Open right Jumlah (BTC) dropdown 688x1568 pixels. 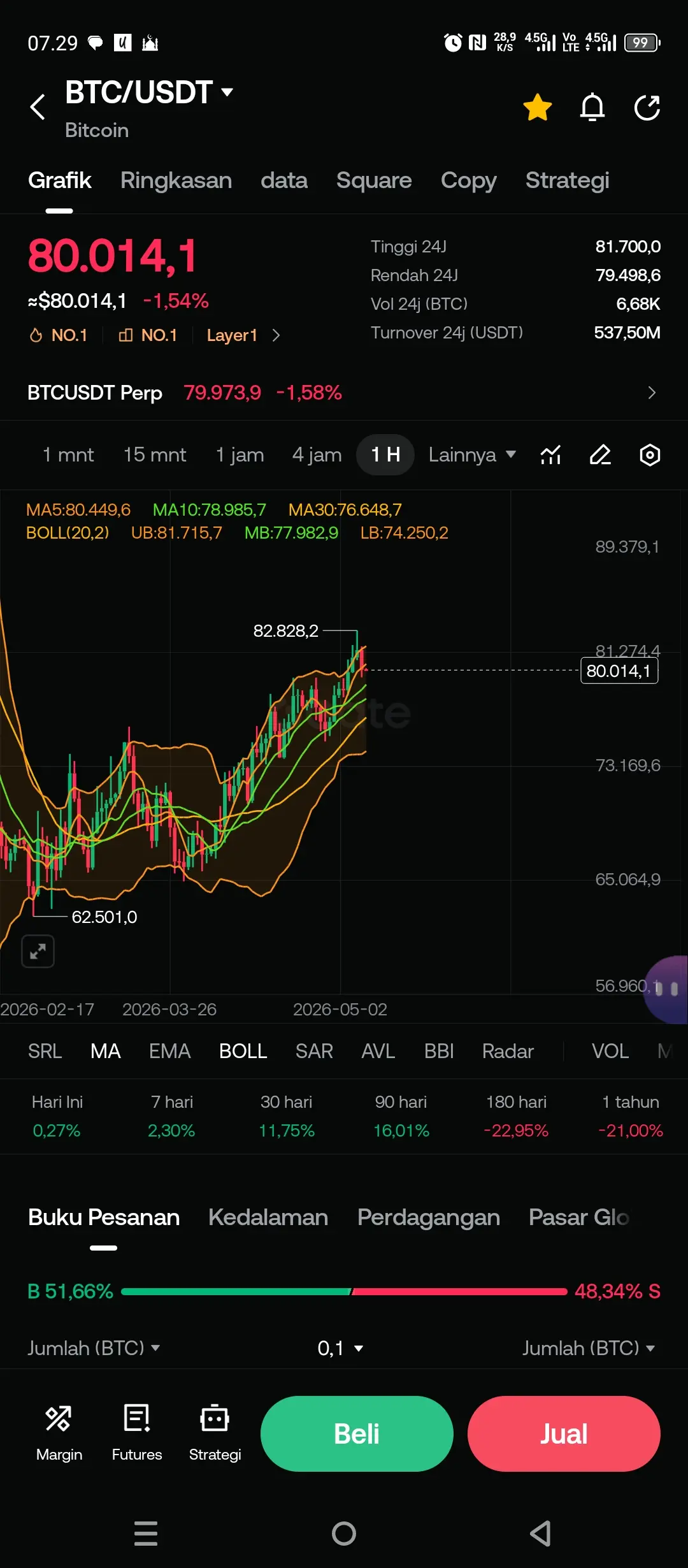point(589,1348)
